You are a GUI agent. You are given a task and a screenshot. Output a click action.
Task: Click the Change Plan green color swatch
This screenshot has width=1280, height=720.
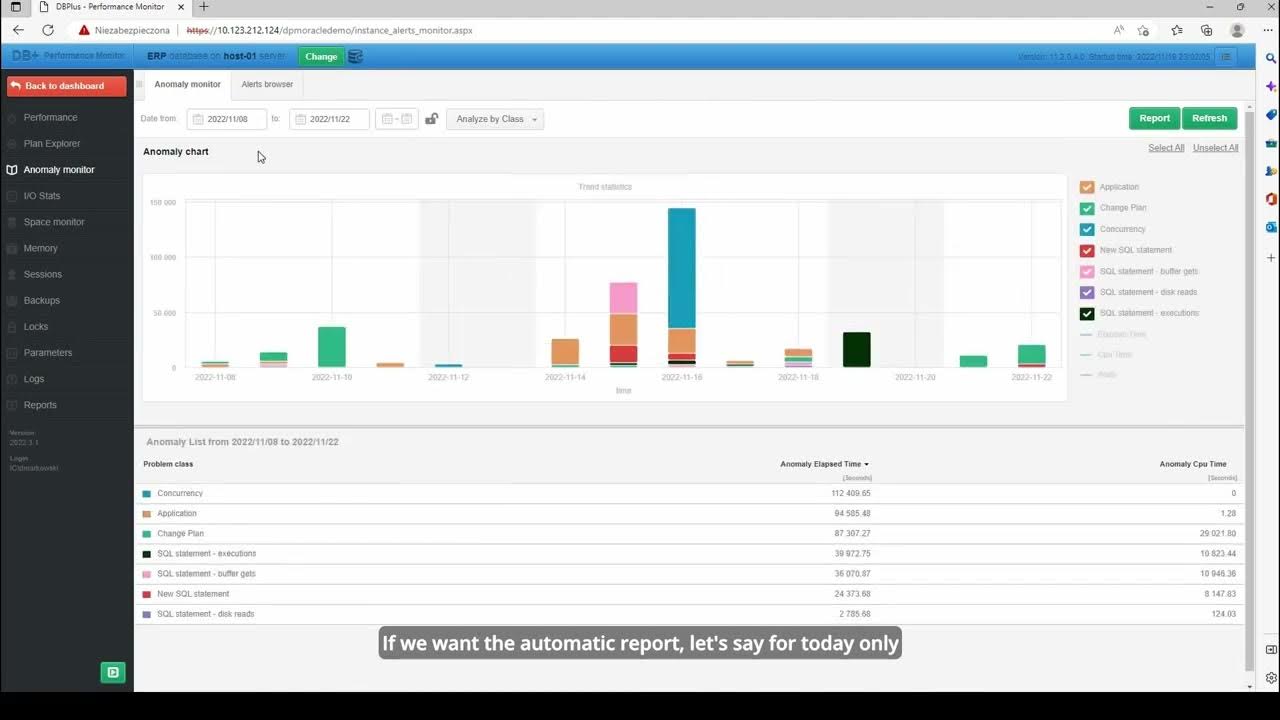(1086, 207)
